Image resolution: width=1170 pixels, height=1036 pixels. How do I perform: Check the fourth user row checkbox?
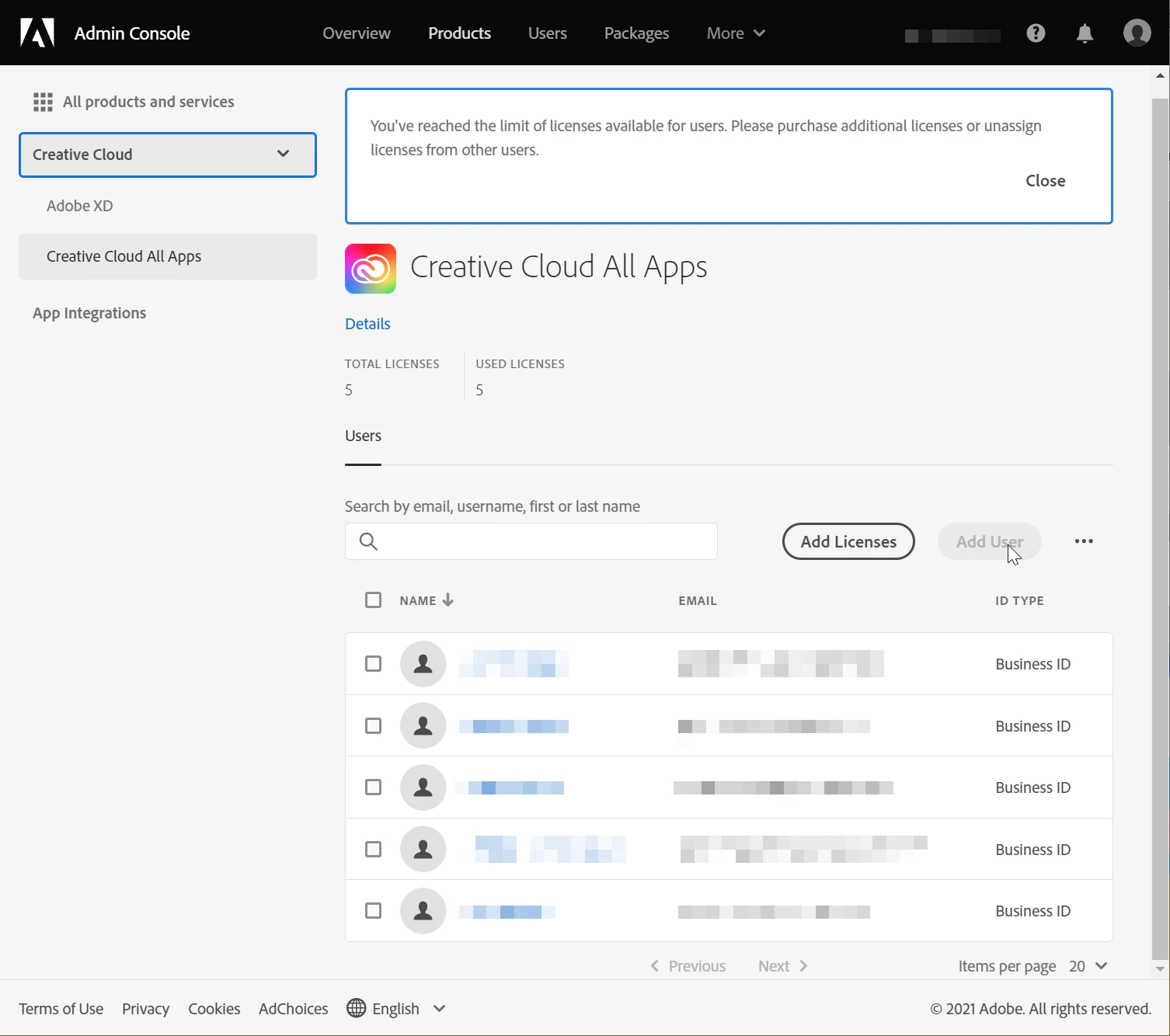tap(374, 849)
